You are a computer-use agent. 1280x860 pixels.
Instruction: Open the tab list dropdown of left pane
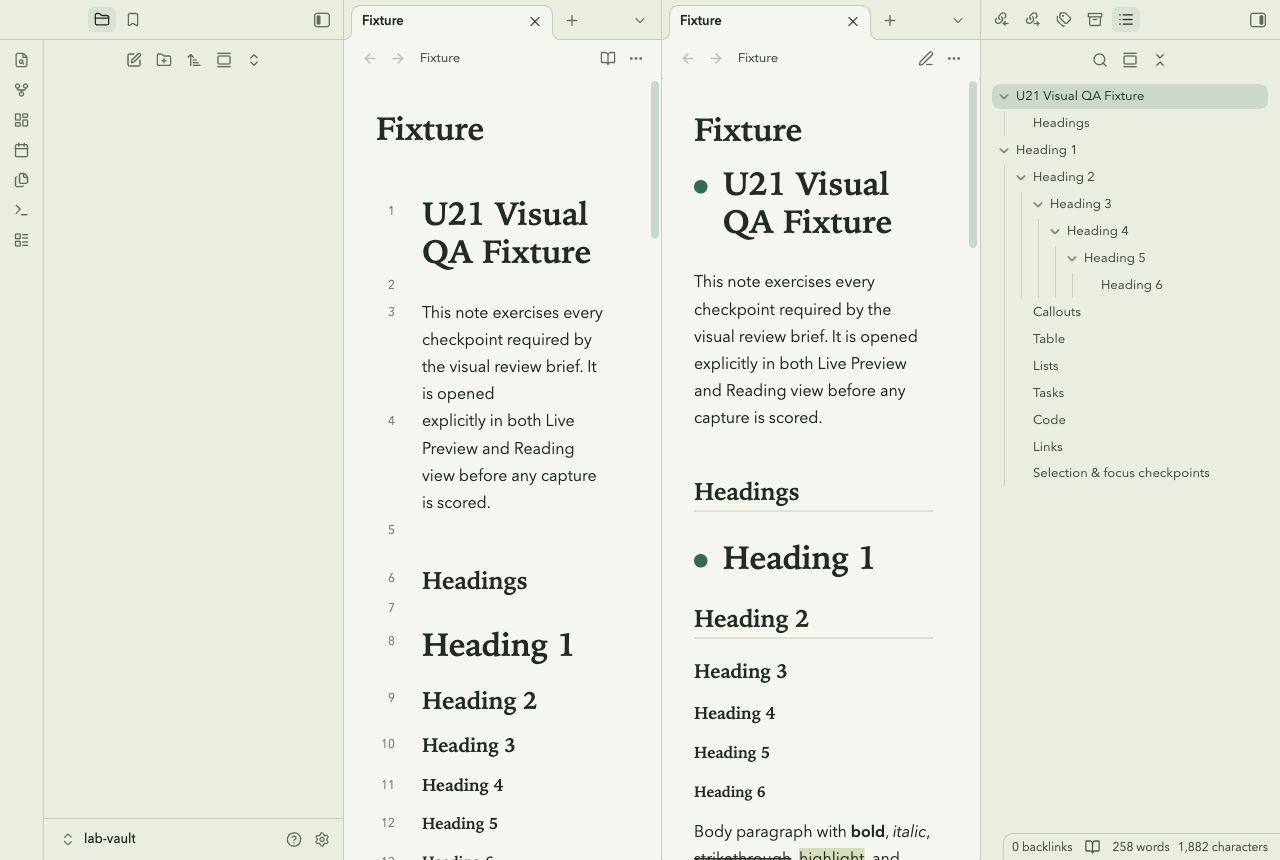click(640, 20)
